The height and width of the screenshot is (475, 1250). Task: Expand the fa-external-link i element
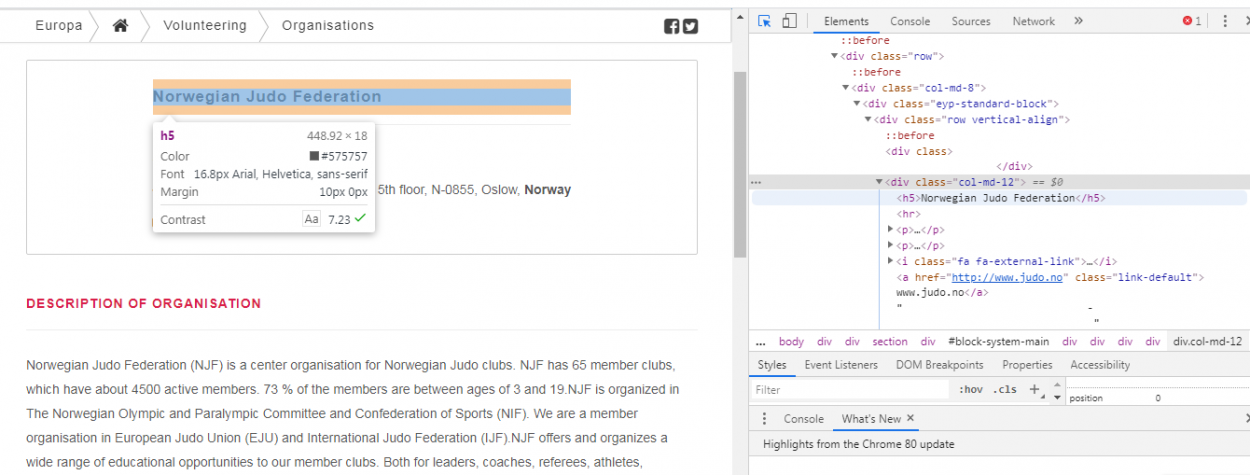[891, 261]
